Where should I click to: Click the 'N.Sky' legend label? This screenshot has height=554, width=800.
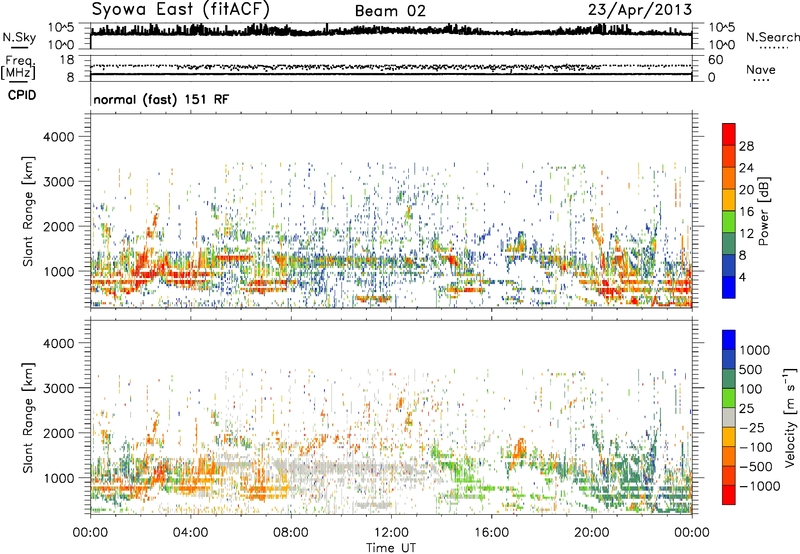point(19,37)
